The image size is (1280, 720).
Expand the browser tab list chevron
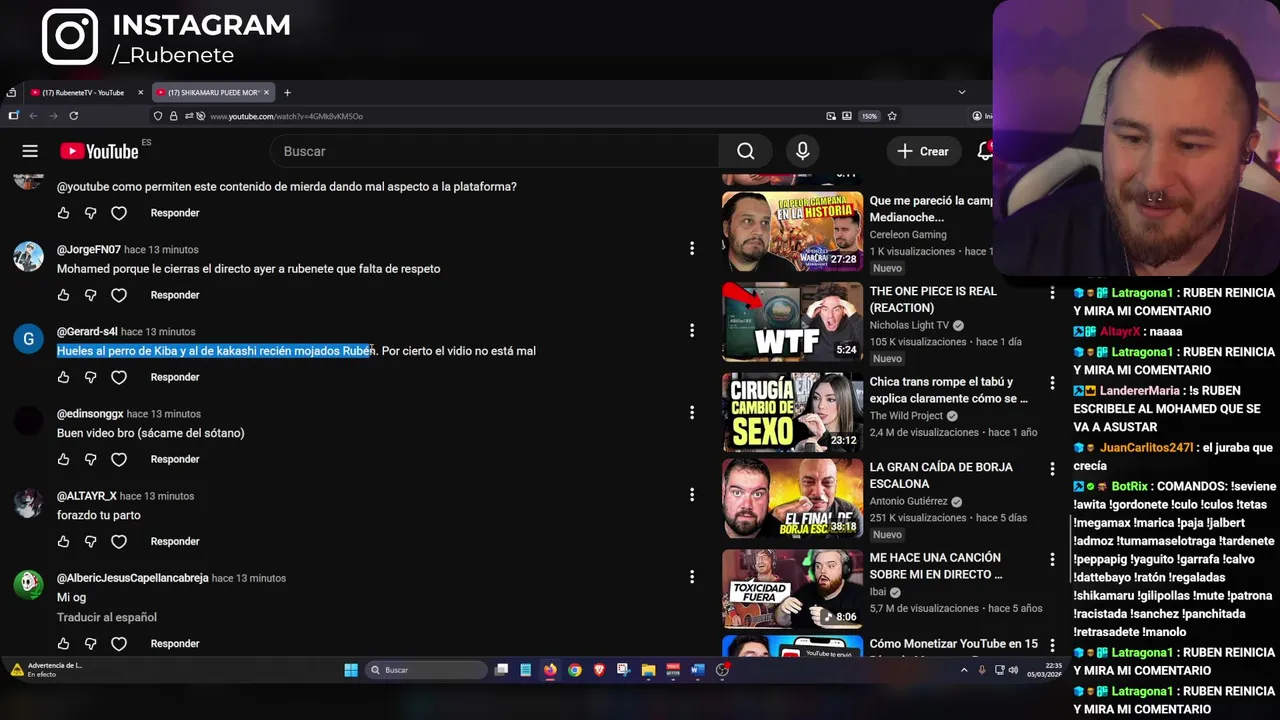962,92
